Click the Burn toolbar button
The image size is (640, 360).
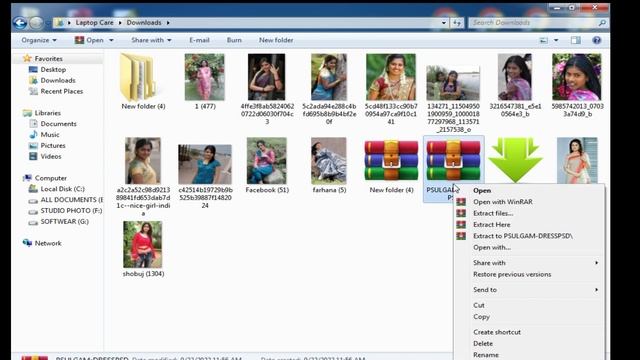(x=234, y=40)
